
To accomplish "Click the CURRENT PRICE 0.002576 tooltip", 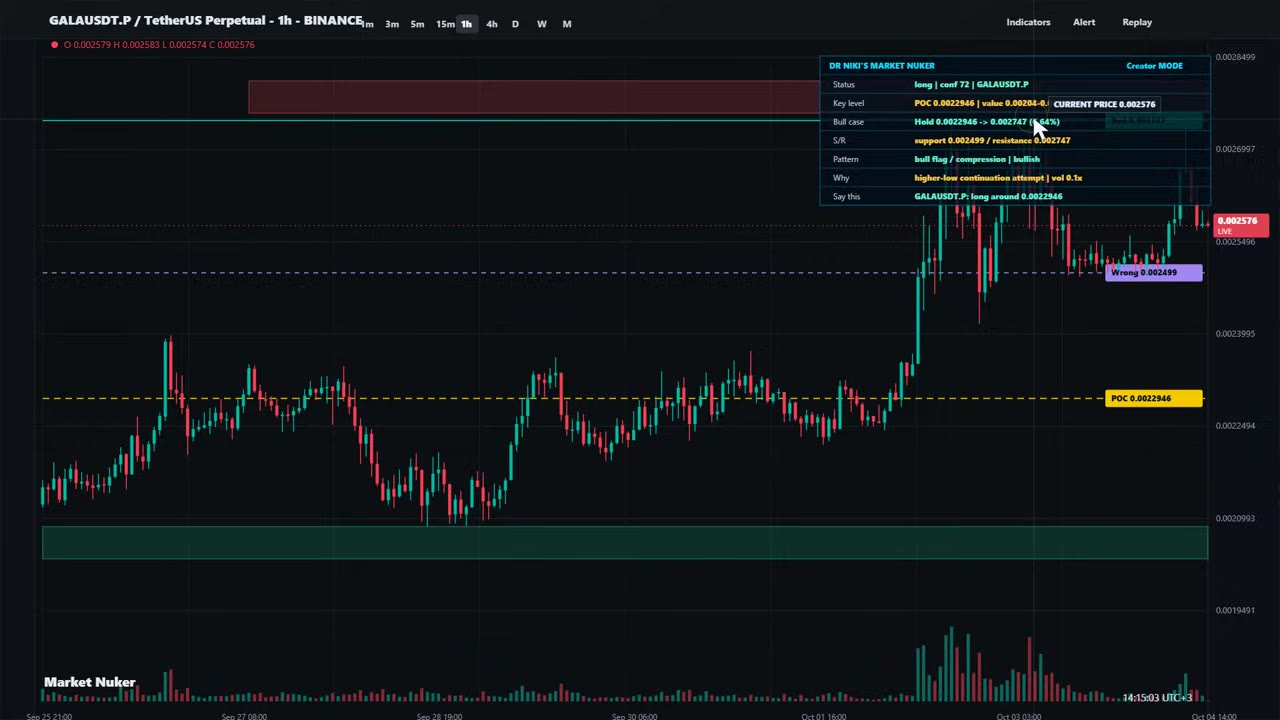I will tap(1104, 104).
